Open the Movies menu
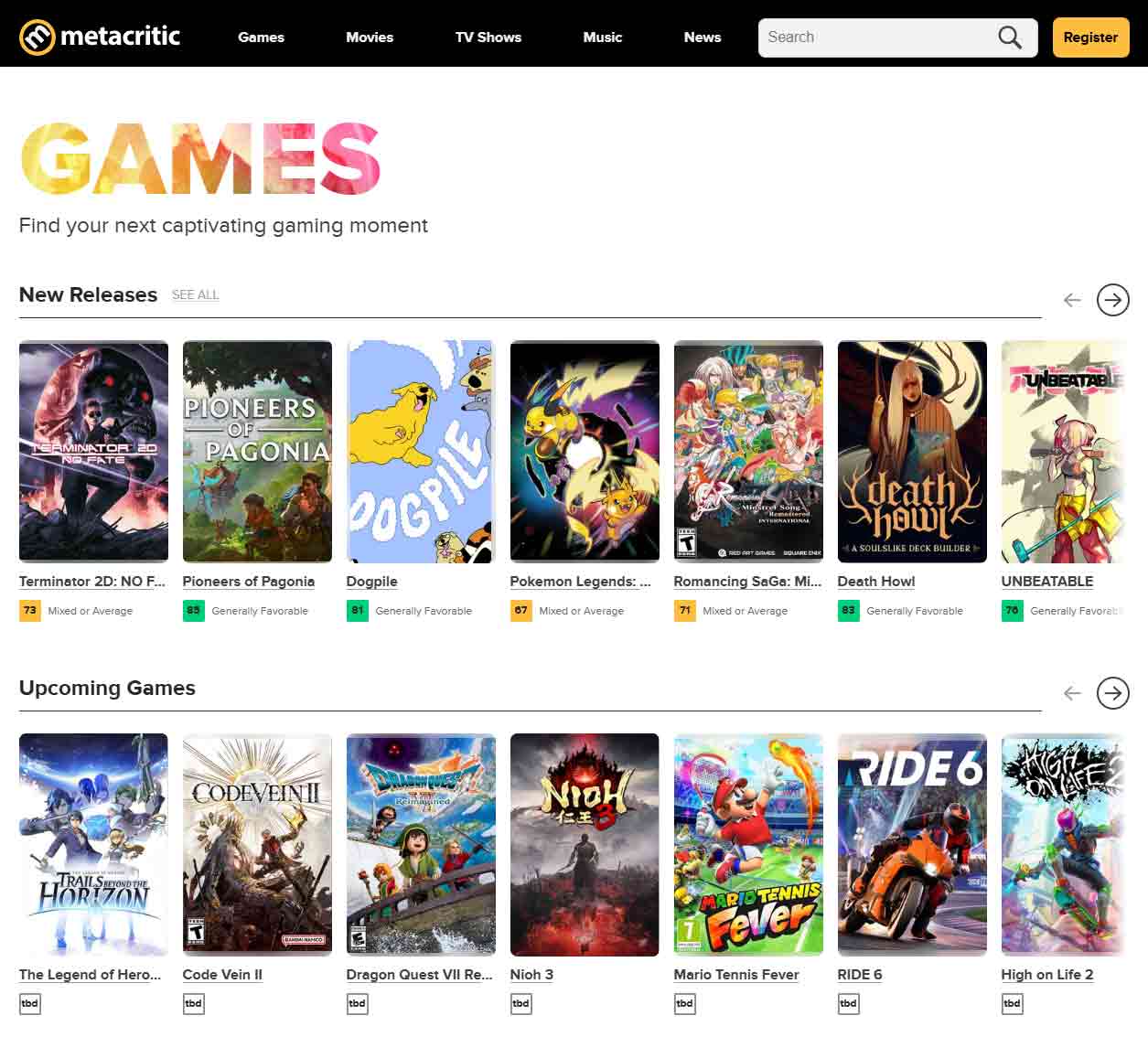This screenshot has width=1148, height=1037. (x=370, y=37)
